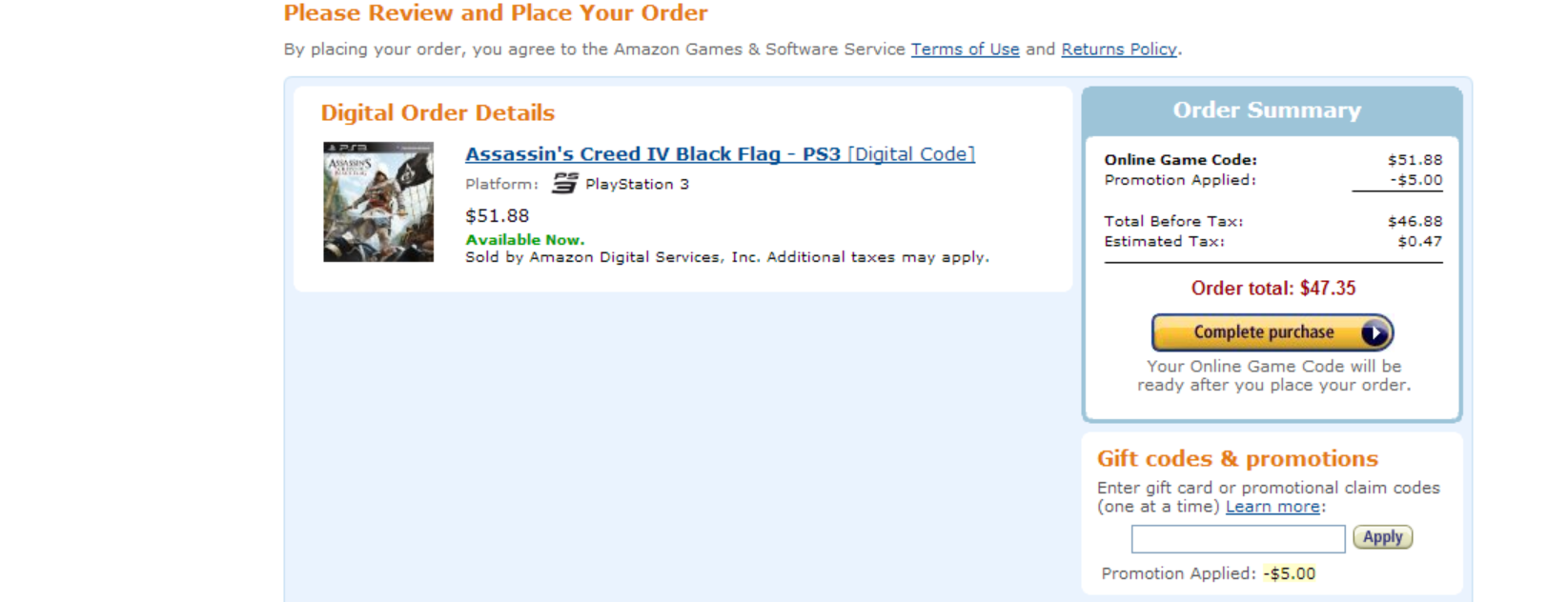Click the Apply gift code button

[1382, 537]
